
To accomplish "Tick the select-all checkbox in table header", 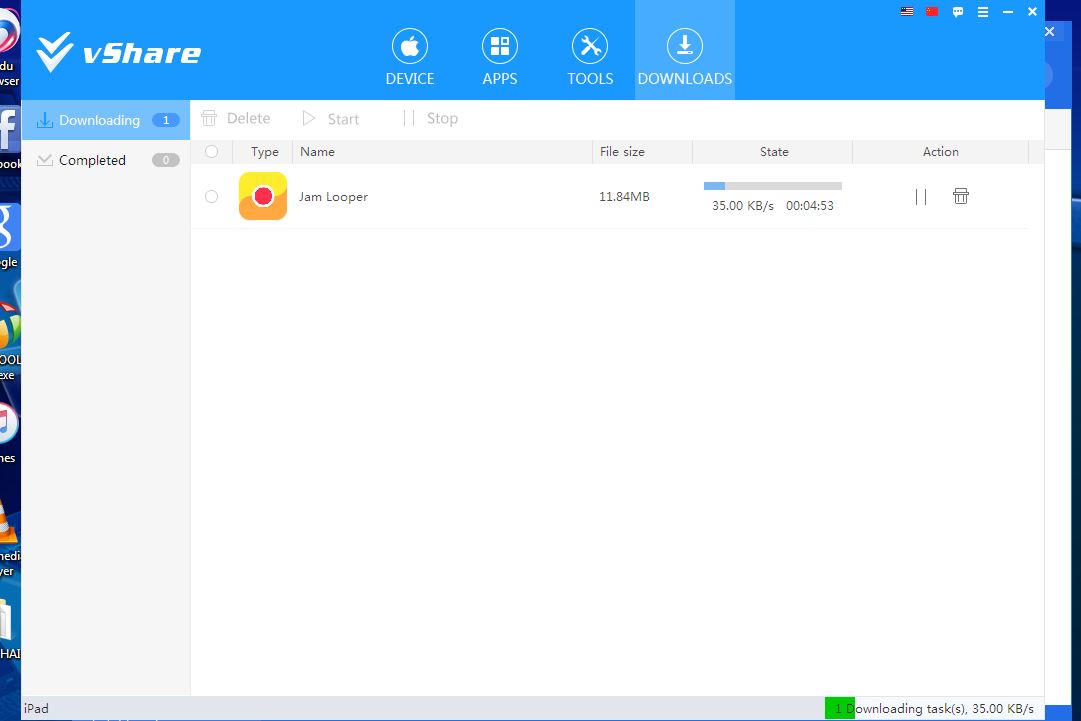I will click(x=212, y=152).
